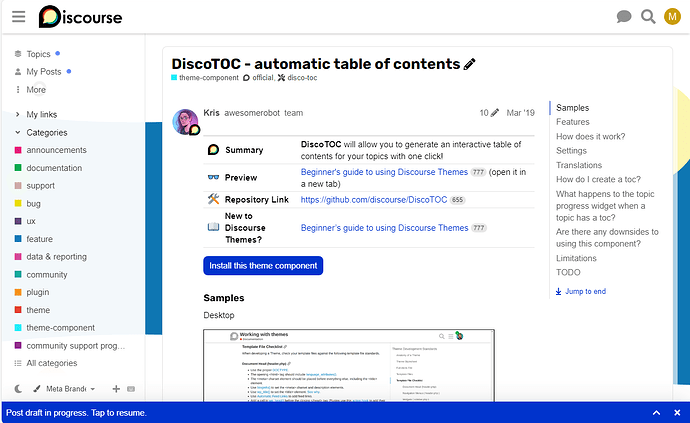Open Kris's avatar profile picture
The height and width of the screenshot is (423, 690).
coord(185,122)
